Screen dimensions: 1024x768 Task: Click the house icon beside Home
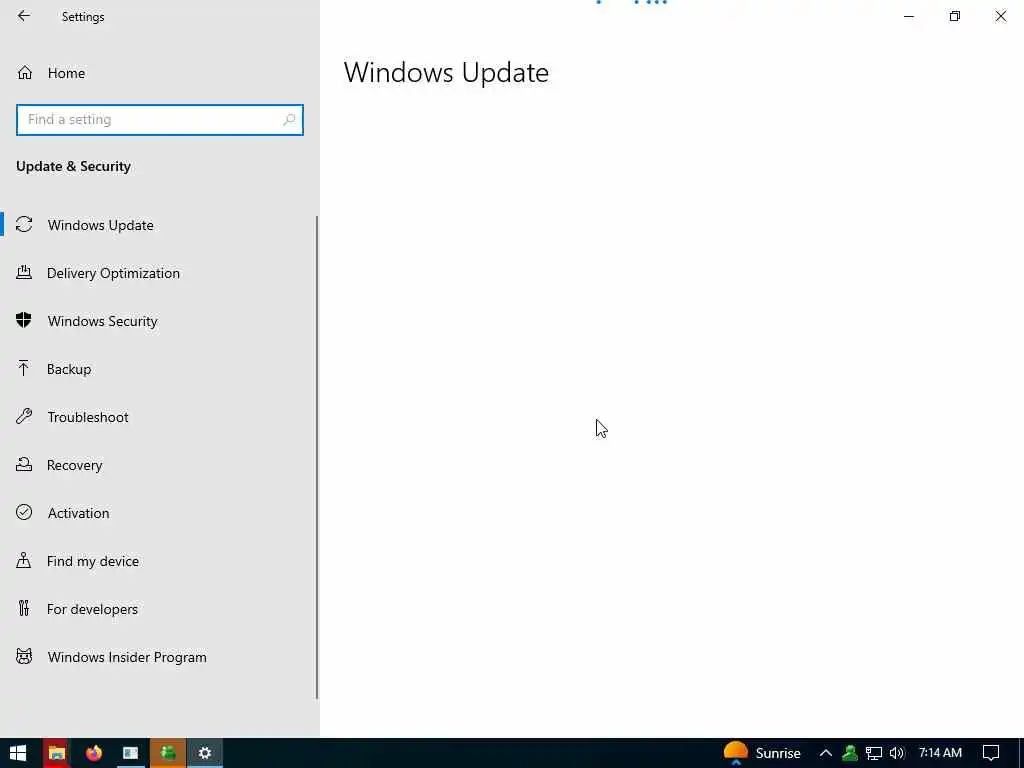point(25,73)
